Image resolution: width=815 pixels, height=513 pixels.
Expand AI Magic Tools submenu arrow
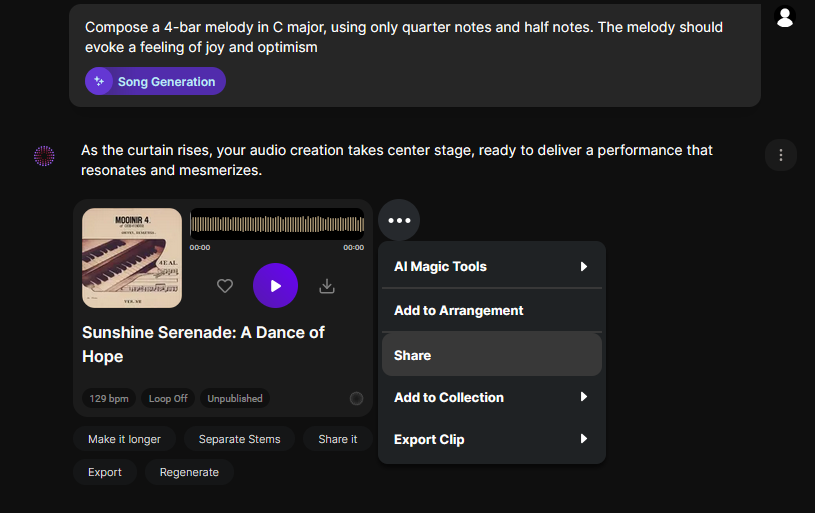584,267
